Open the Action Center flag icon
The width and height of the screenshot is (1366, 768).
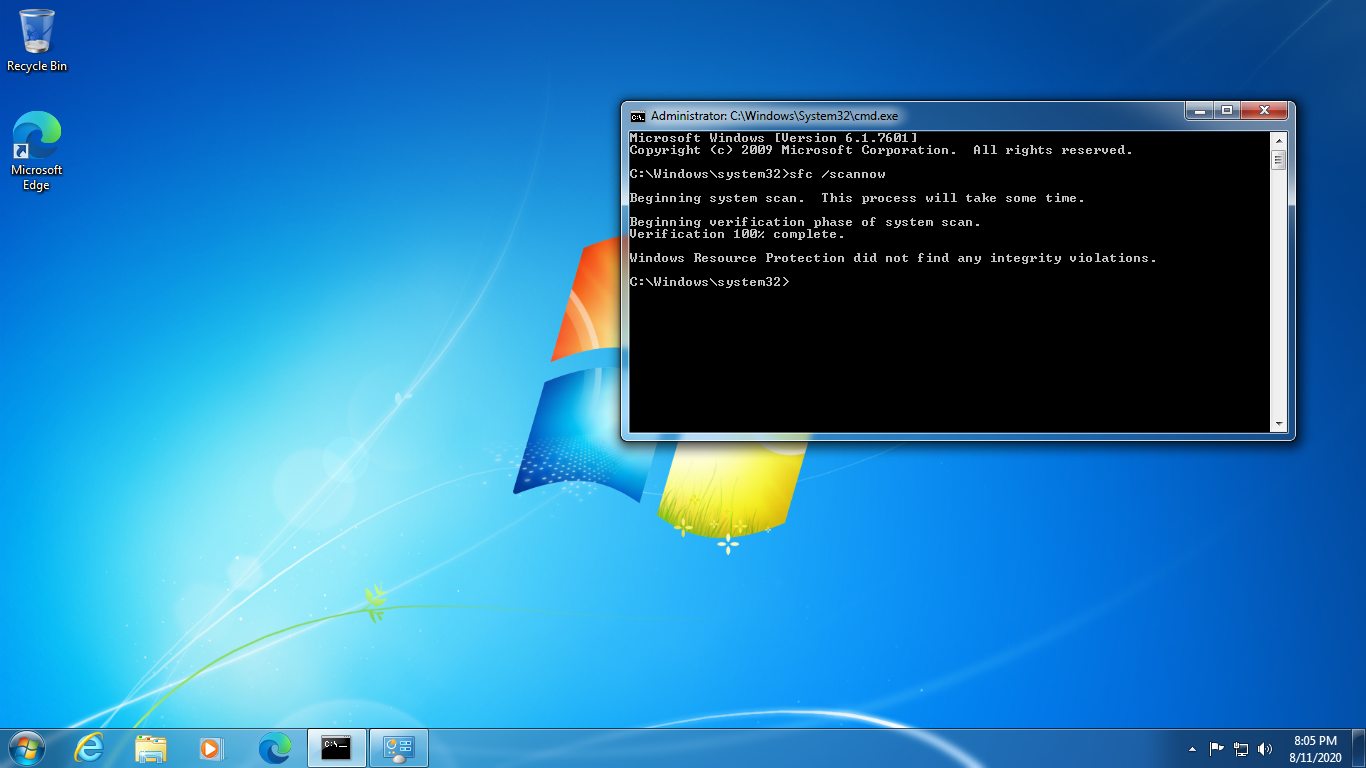click(x=1217, y=748)
